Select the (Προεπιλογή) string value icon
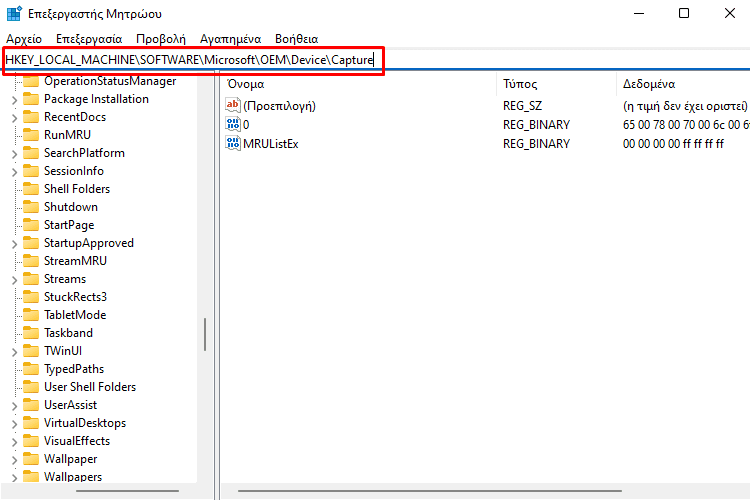Screen dimensions: 750x500 coord(233,105)
